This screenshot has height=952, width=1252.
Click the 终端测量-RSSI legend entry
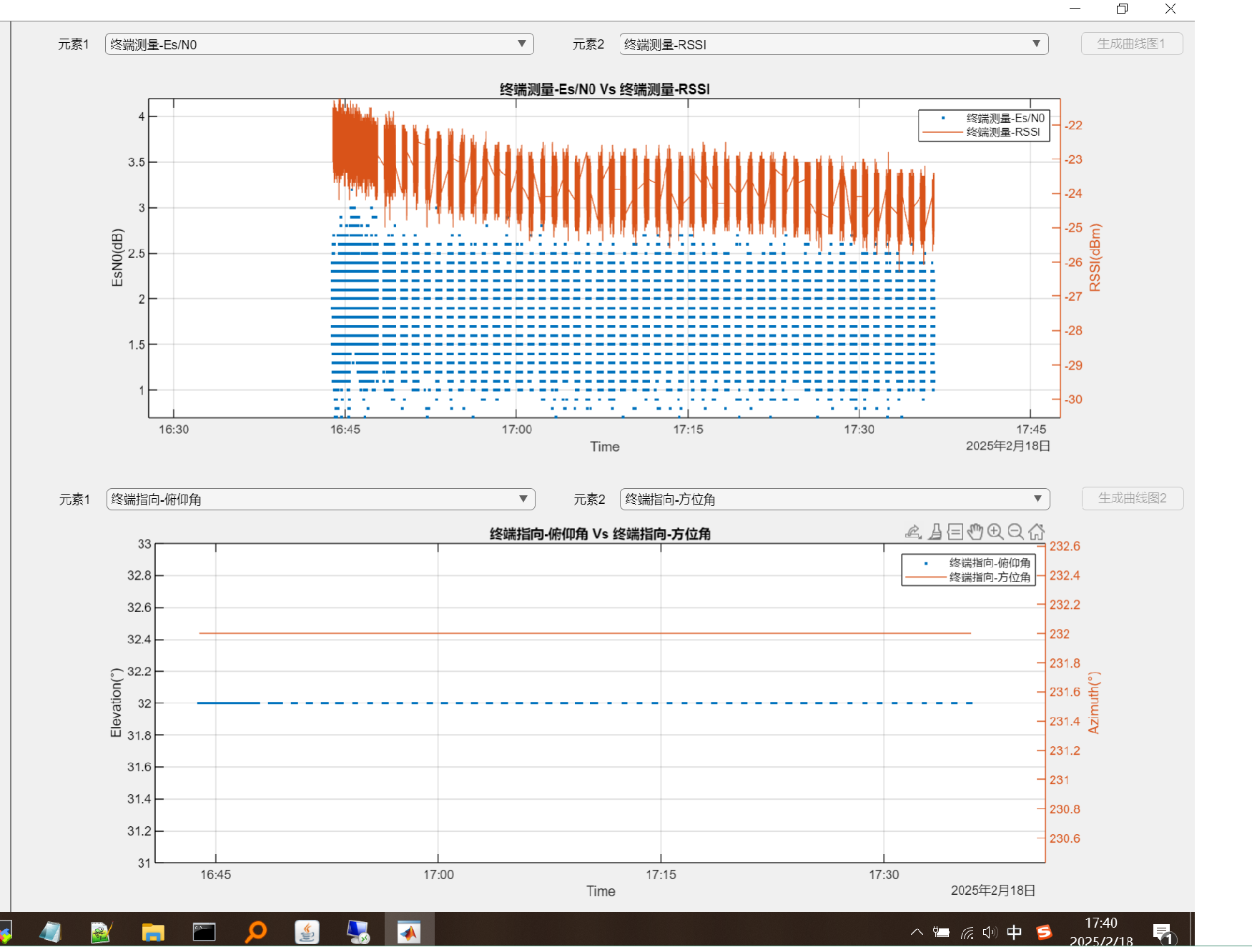click(1003, 132)
